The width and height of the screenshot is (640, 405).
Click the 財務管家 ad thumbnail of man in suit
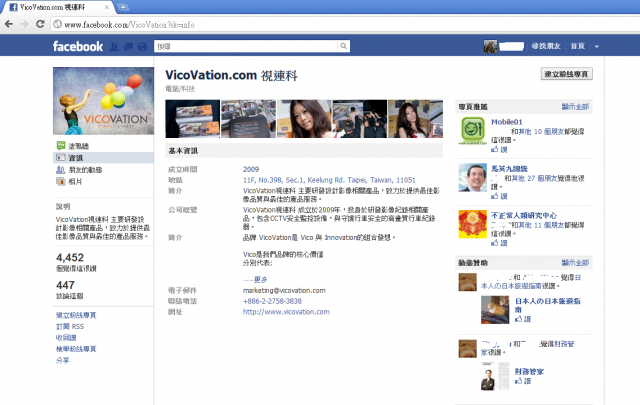click(x=495, y=376)
